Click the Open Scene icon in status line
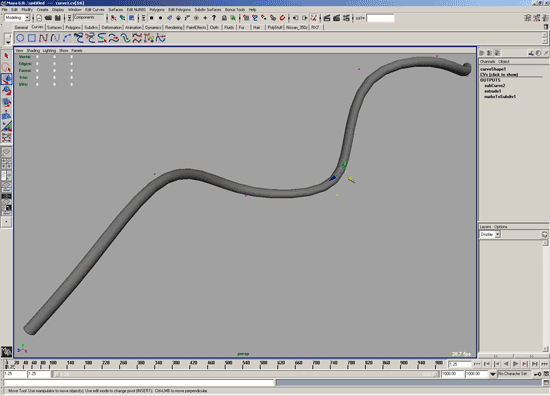The height and width of the screenshot is (396, 550). pyautogui.click(x=48, y=18)
